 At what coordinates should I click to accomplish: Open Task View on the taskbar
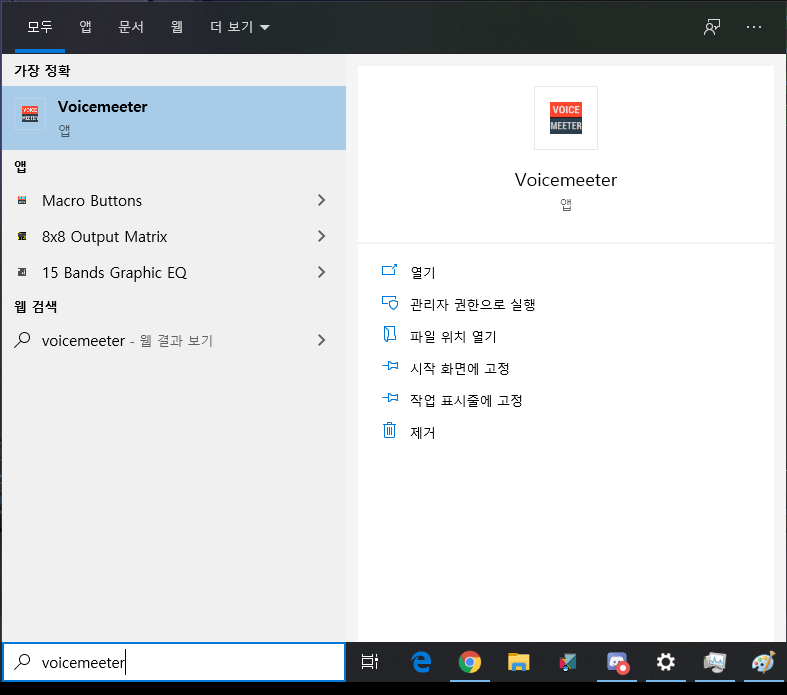[370, 662]
